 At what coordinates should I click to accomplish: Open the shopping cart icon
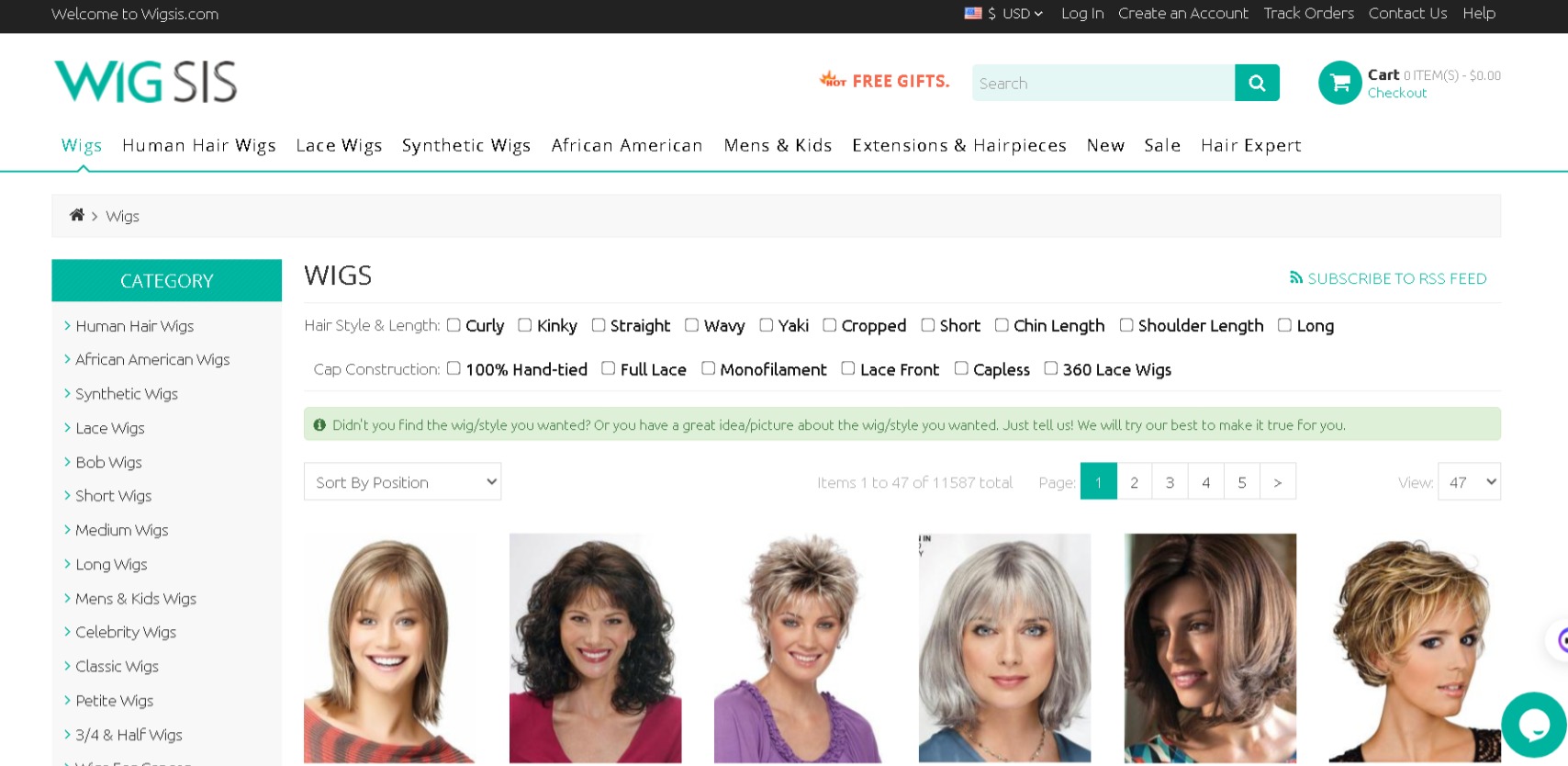pyautogui.click(x=1339, y=83)
